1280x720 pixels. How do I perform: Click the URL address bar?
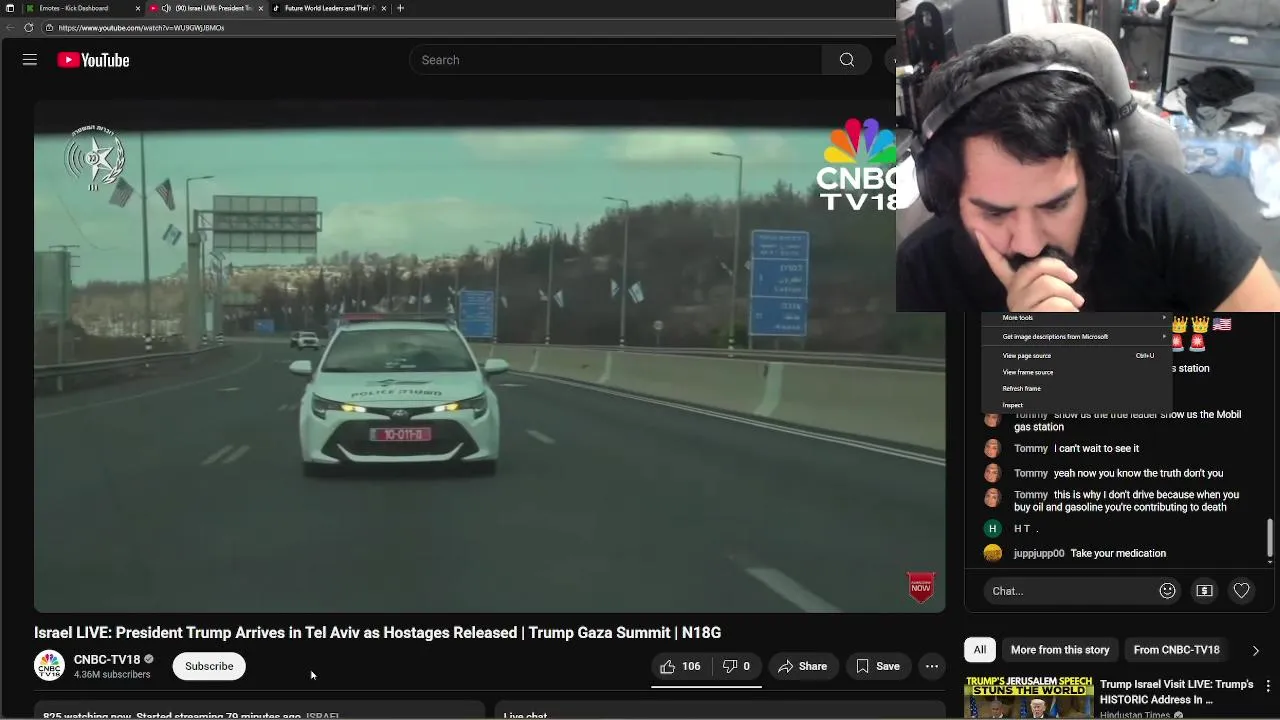pyautogui.click(x=470, y=28)
